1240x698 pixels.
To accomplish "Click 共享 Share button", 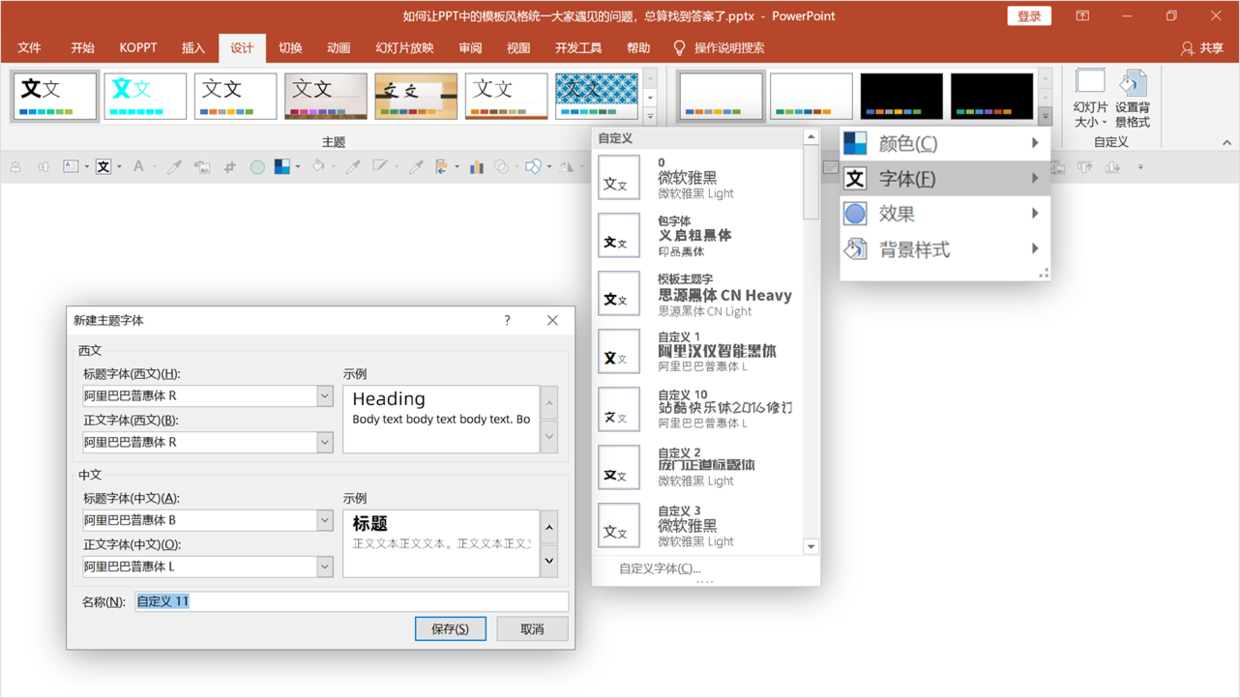I will tap(1202, 48).
